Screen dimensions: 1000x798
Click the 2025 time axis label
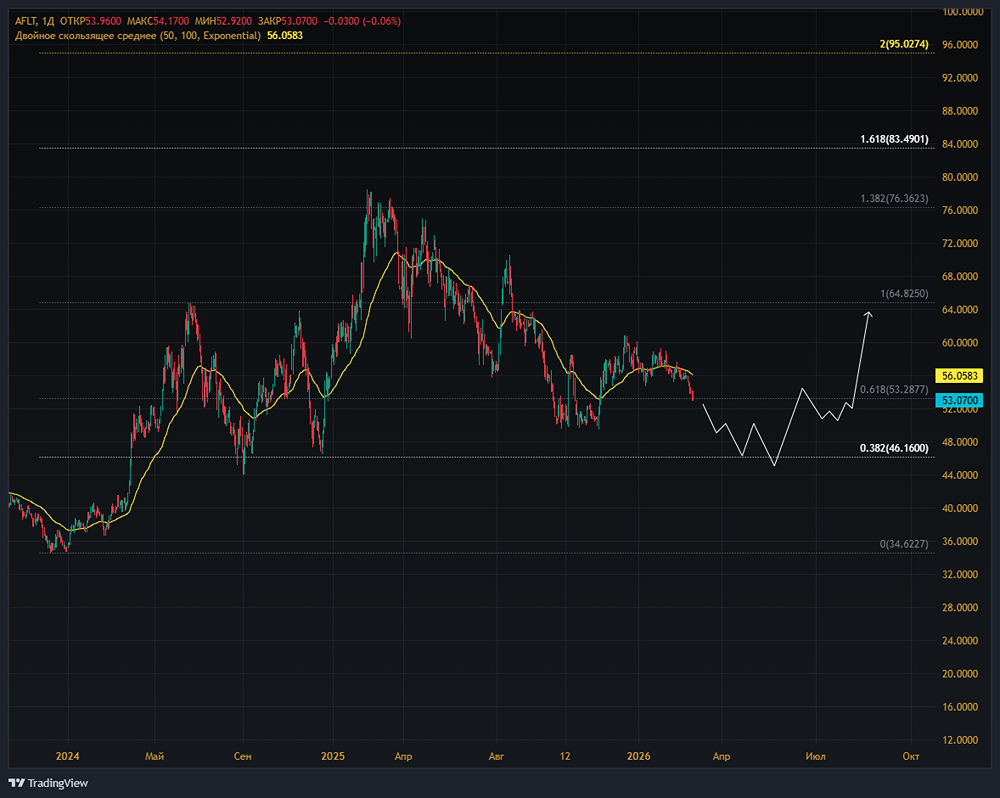tap(333, 757)
